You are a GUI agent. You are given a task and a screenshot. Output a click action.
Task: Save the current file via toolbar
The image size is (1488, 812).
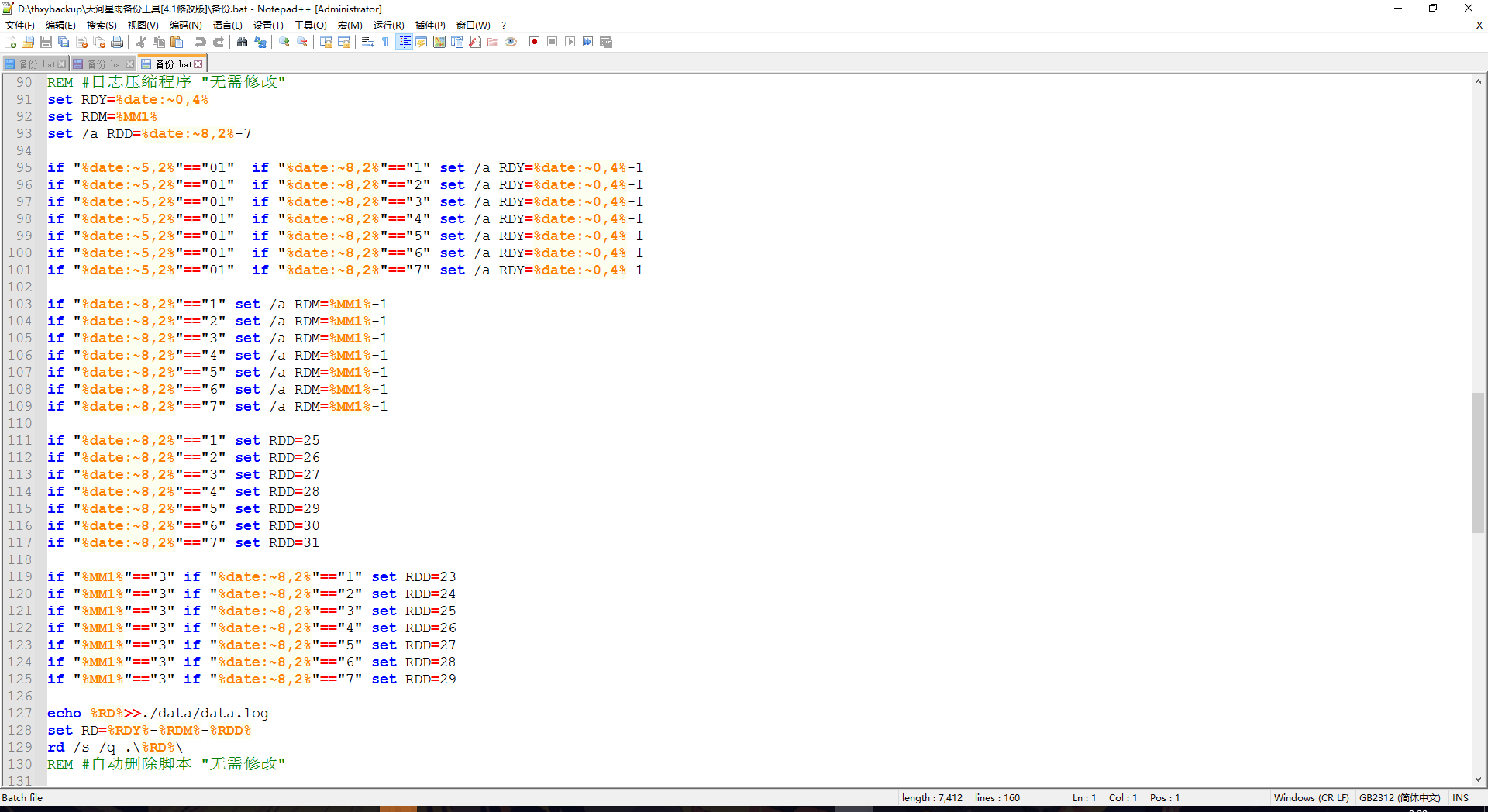point(46,42)
